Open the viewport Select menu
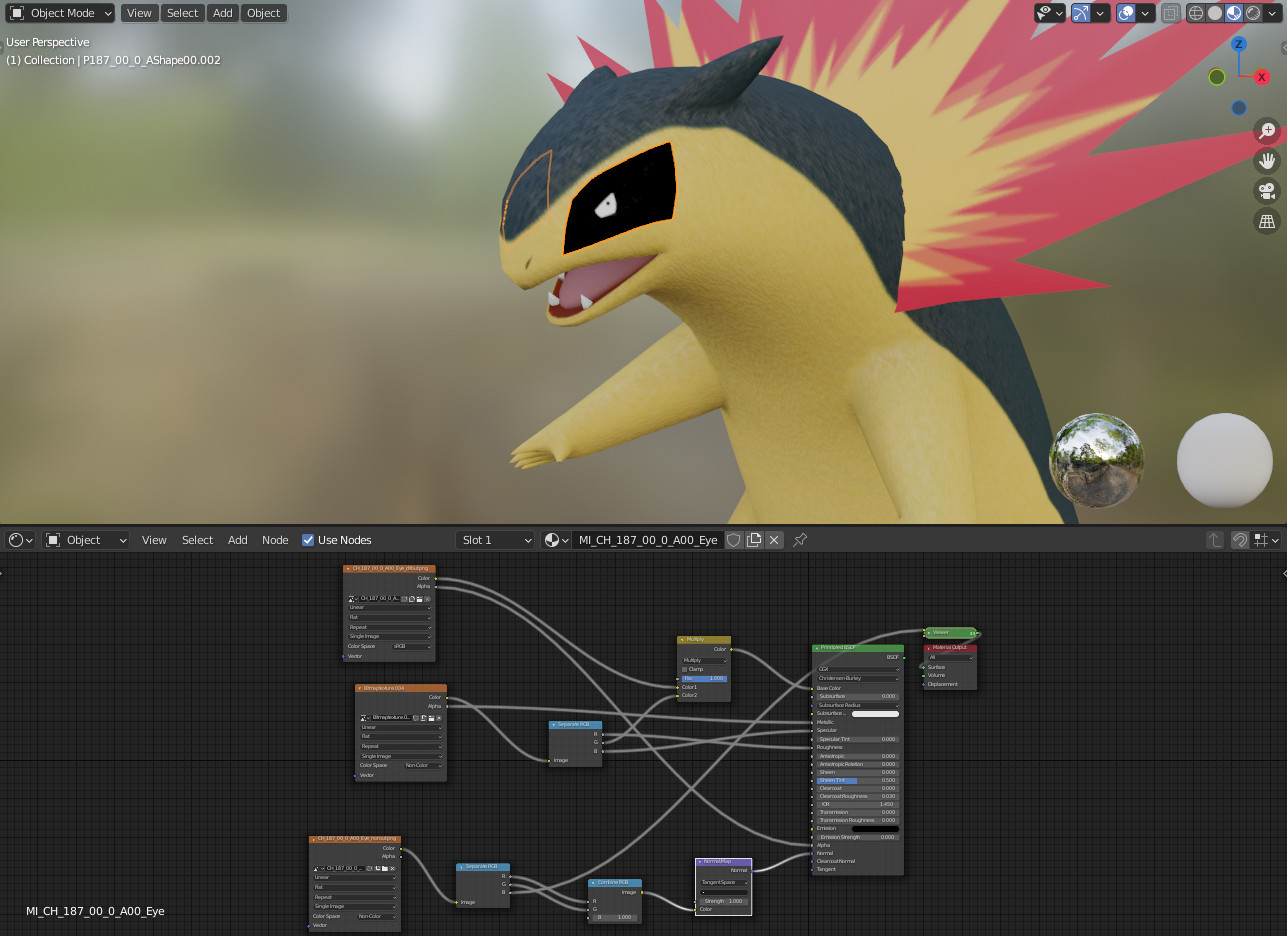Screen dimensions: 1287x936 182,13
